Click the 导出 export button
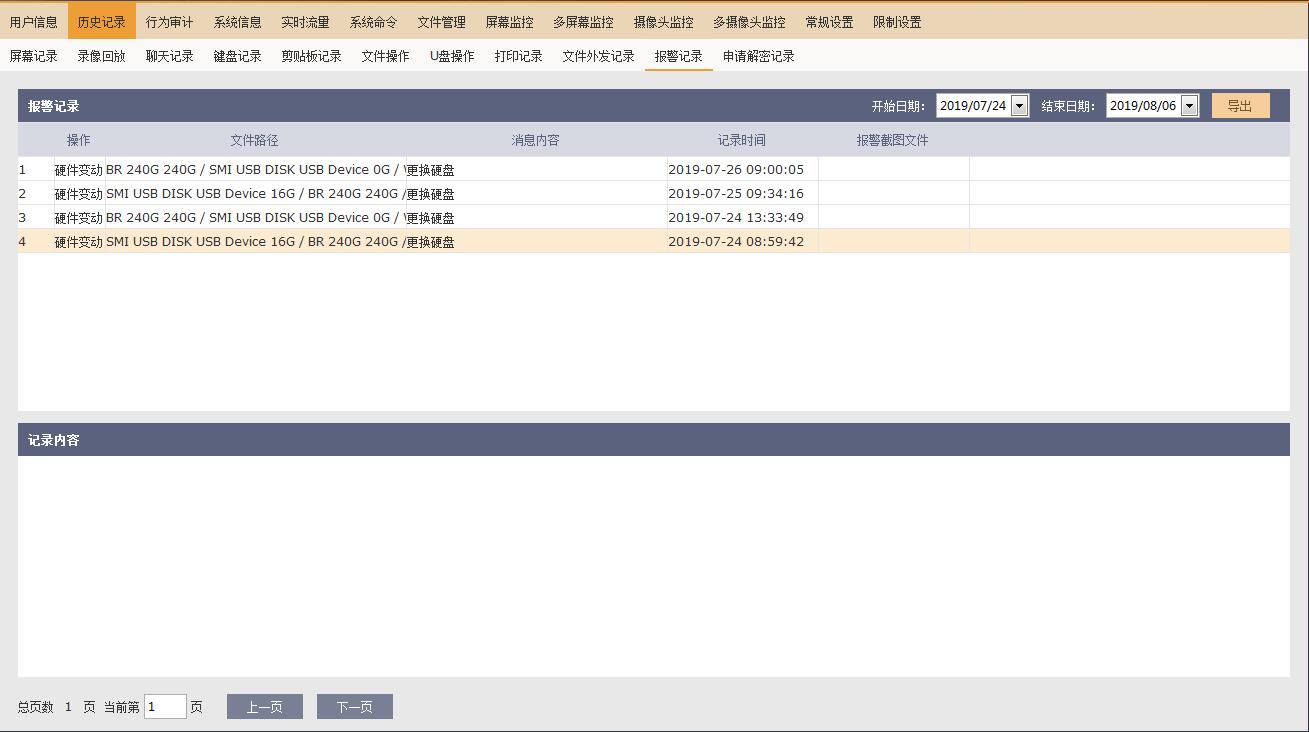 [1240, 106]
